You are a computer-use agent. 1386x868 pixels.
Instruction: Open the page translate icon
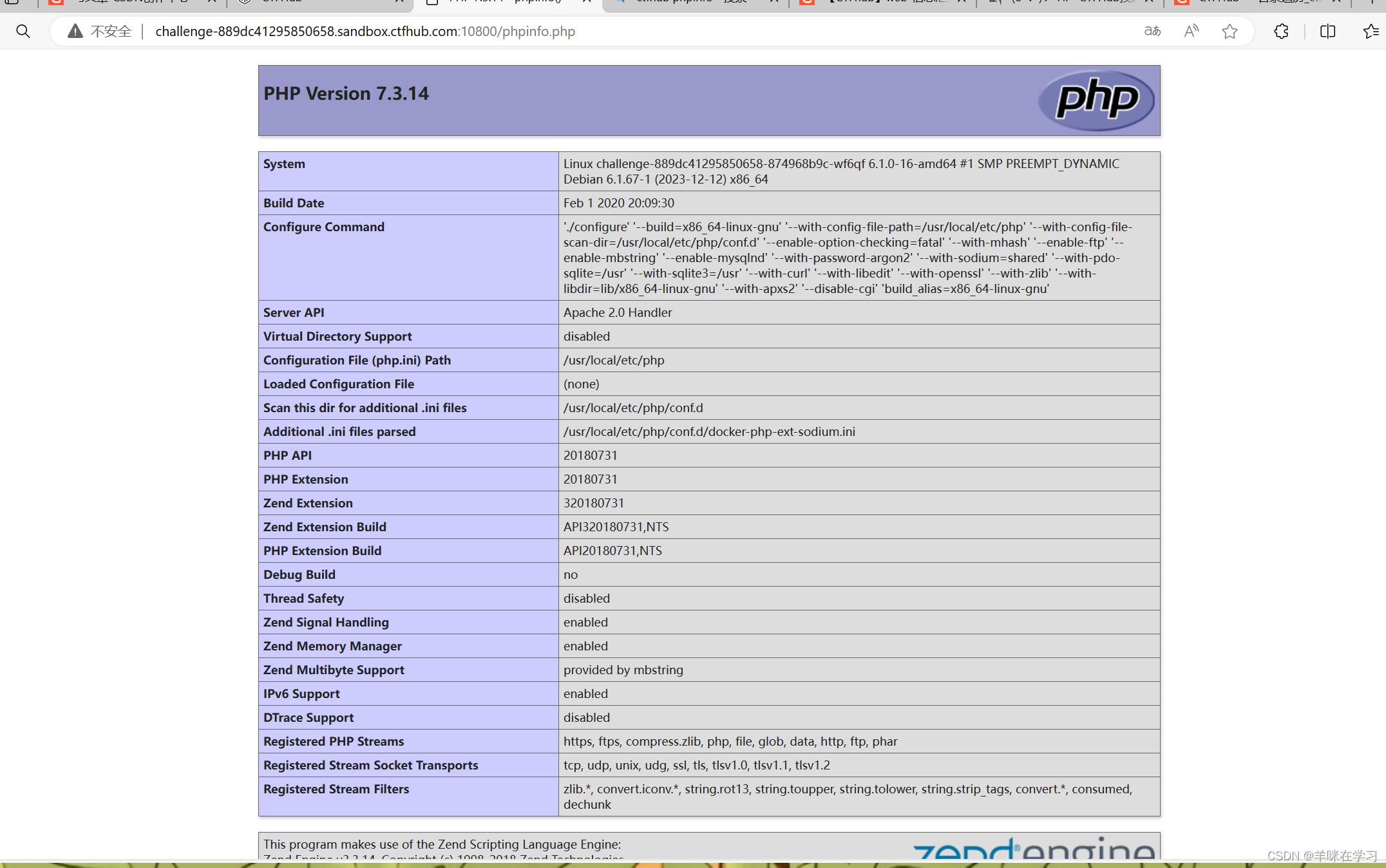click(1152, 31)
